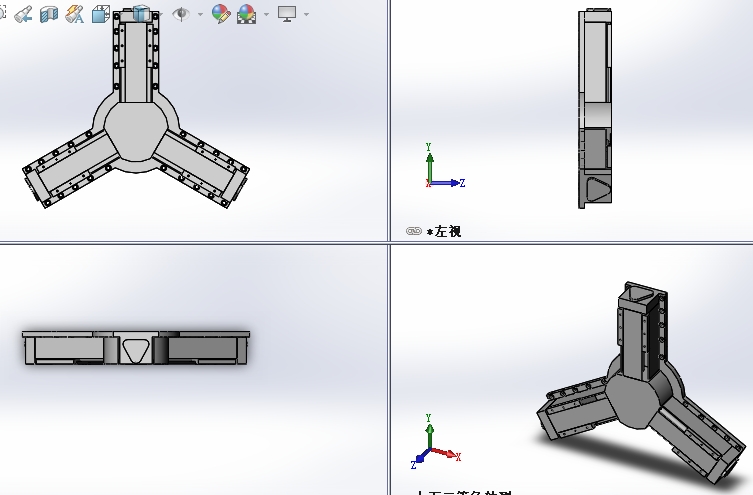The height and width of the screenshot is (495, 753).
Task: Click the Display Style cube icon
Action: [x=141, y=14]
